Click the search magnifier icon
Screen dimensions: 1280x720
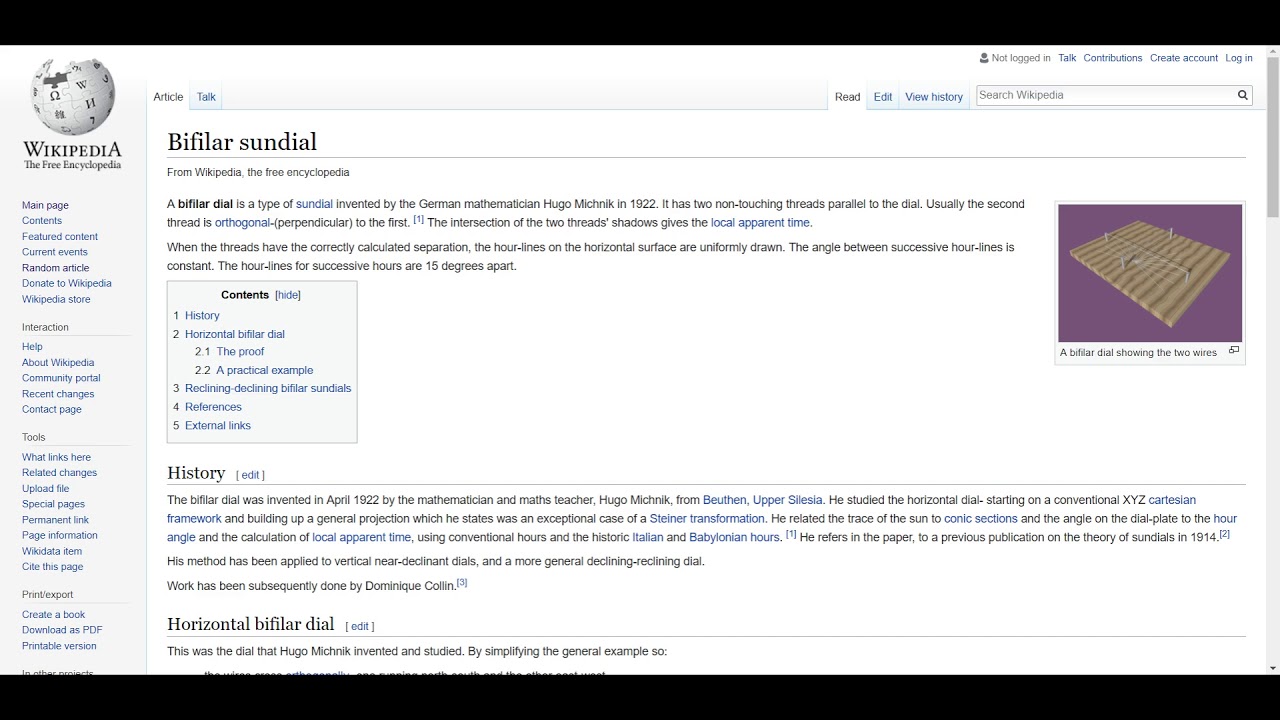click(x=1243, y=95)
